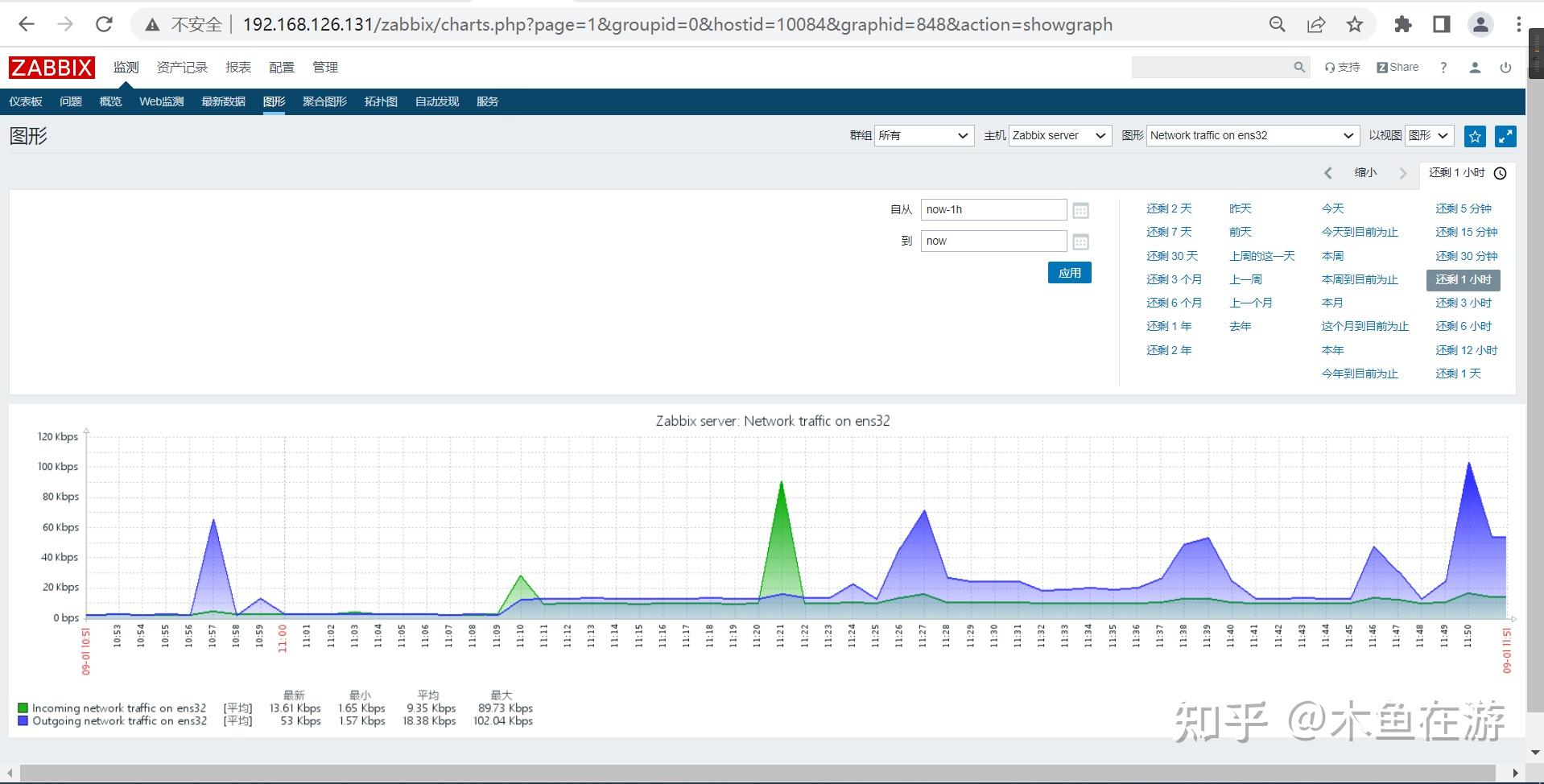Go back with the browser back arrow
Screen dimensions: 1544x784
tap(27, 24)
